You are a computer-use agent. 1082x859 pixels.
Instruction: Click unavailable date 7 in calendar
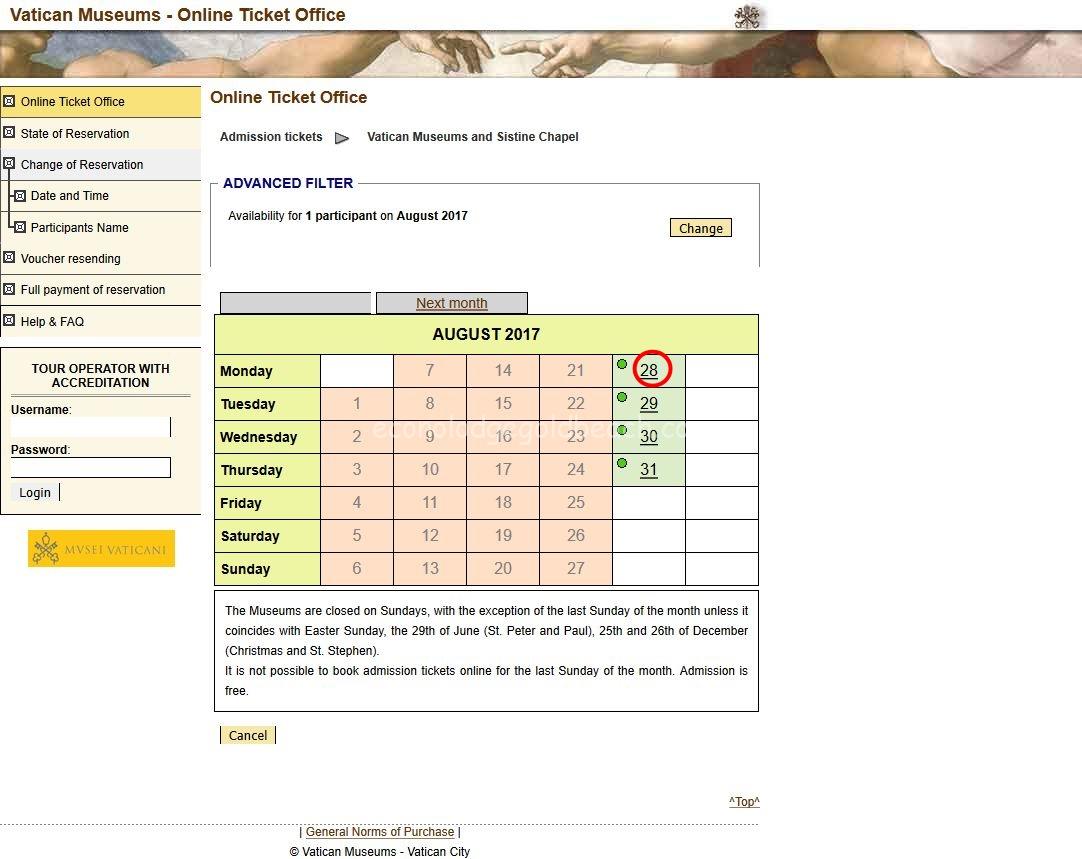pos(430,371)
